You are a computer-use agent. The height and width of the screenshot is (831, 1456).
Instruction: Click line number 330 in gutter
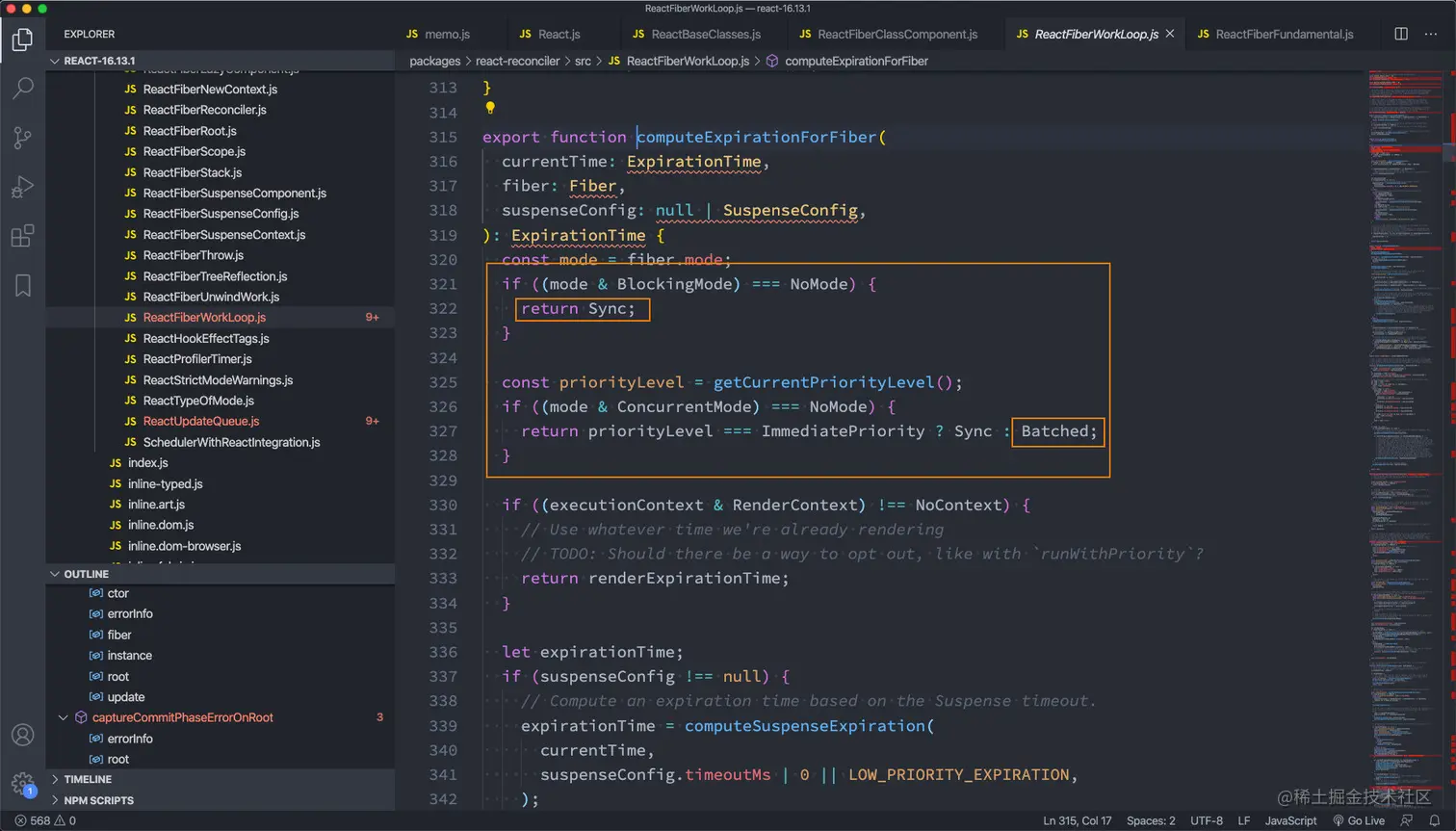[x=443, y=505]
